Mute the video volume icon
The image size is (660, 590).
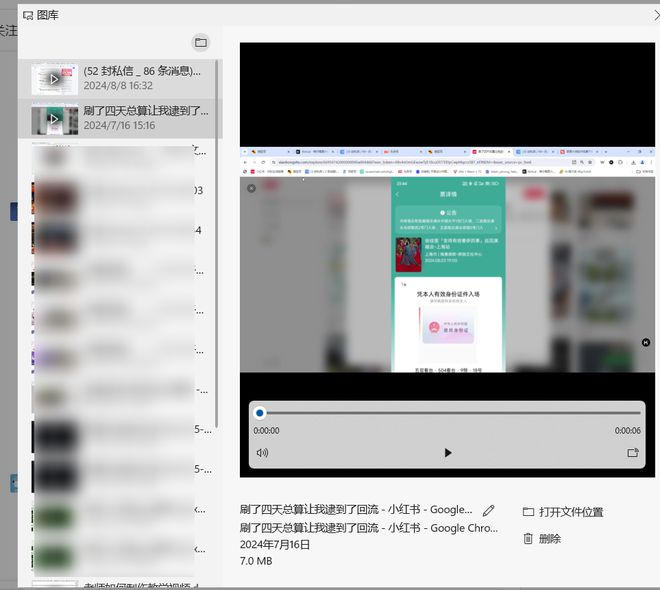(262, 453)
